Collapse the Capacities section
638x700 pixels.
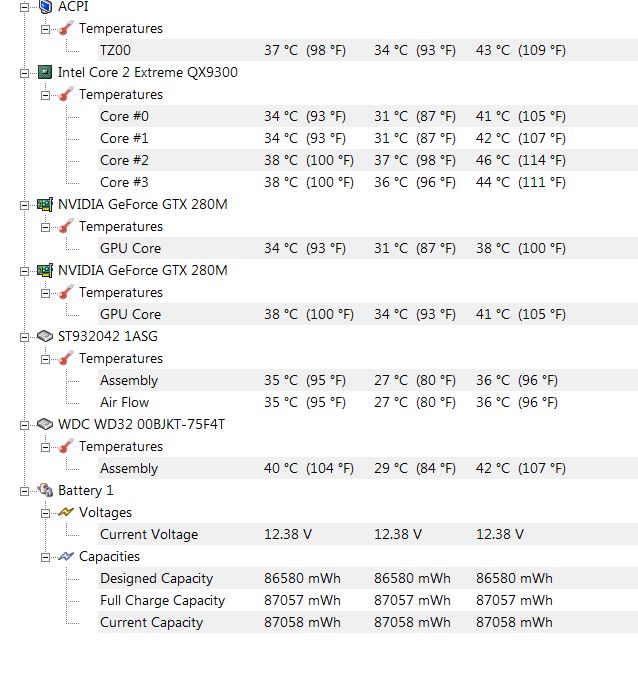tap(46, 558)
